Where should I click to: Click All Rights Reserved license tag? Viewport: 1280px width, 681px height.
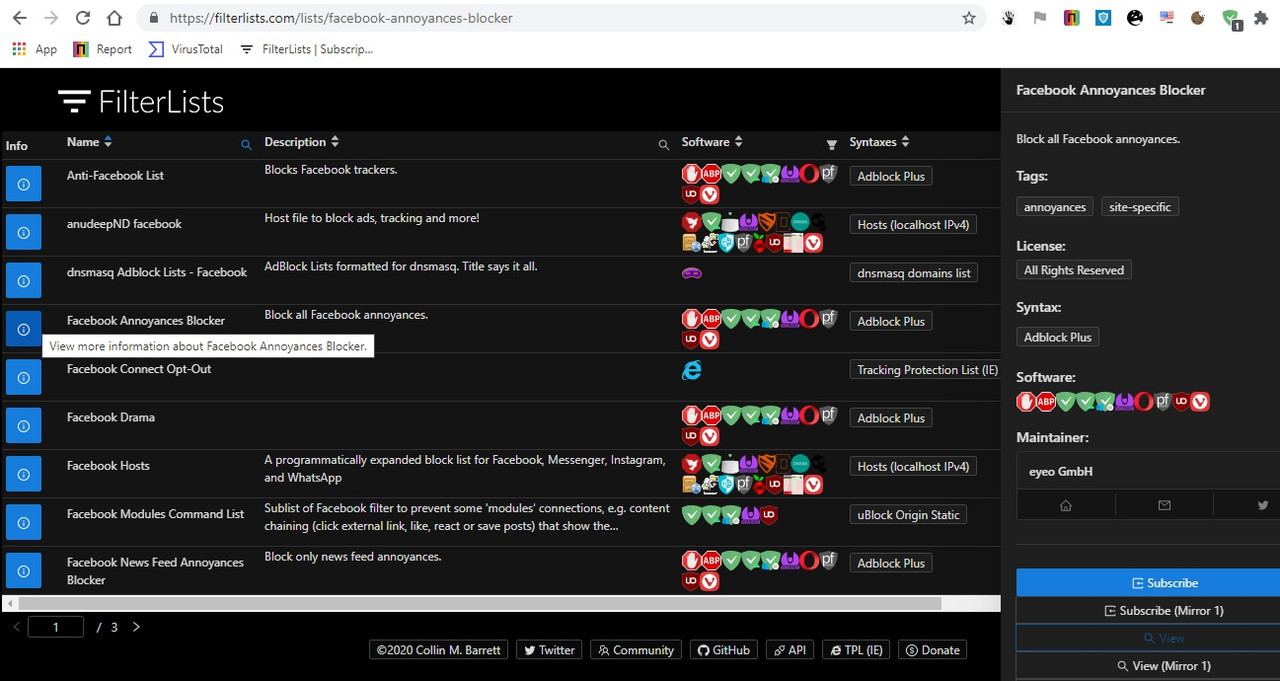click(x=1074, y=270)
